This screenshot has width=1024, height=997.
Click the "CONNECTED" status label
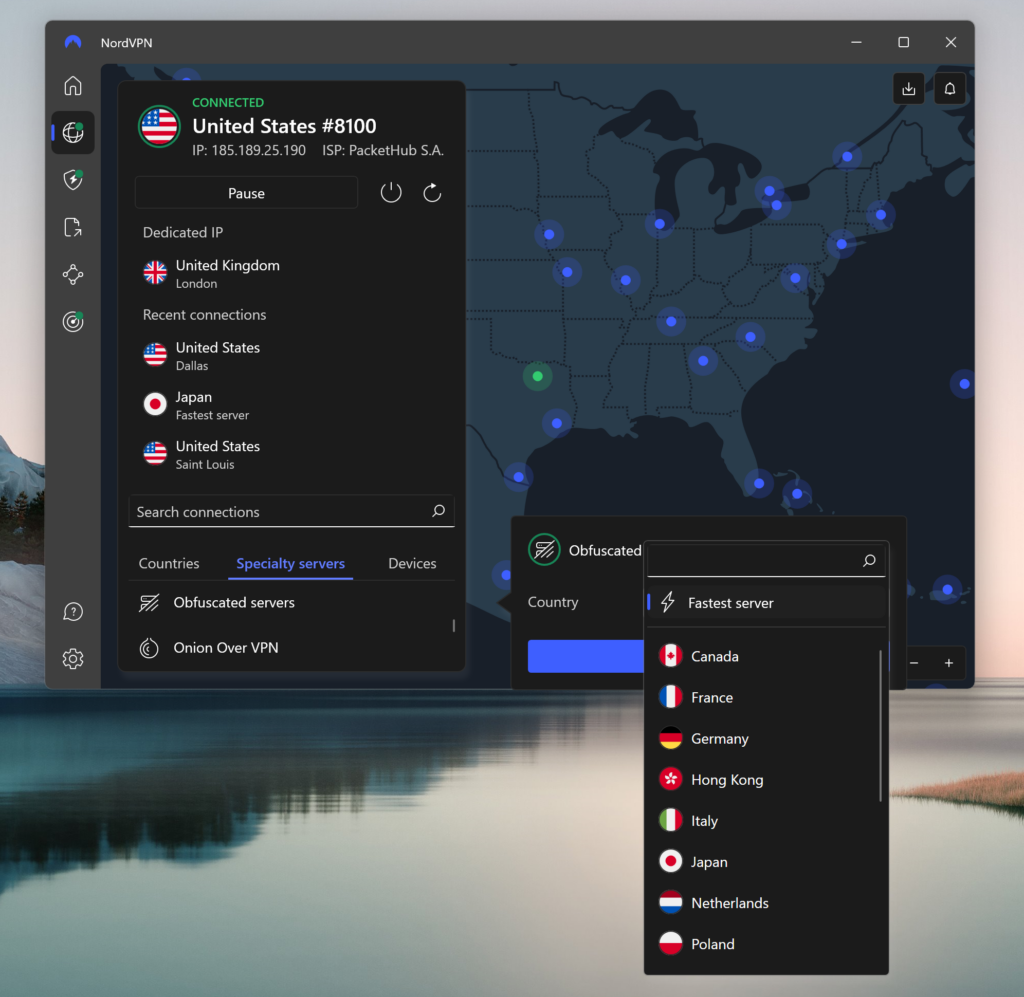[228, 103]
